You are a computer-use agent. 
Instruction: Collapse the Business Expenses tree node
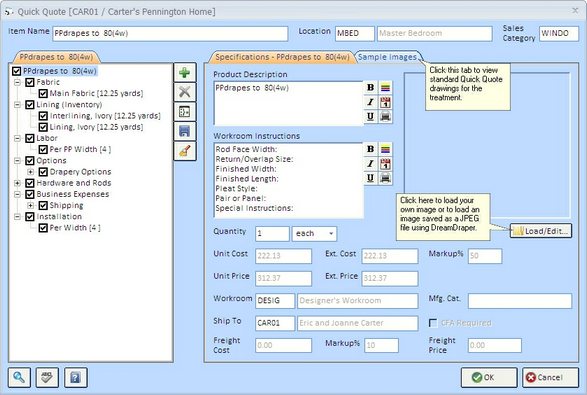[17, 194]
